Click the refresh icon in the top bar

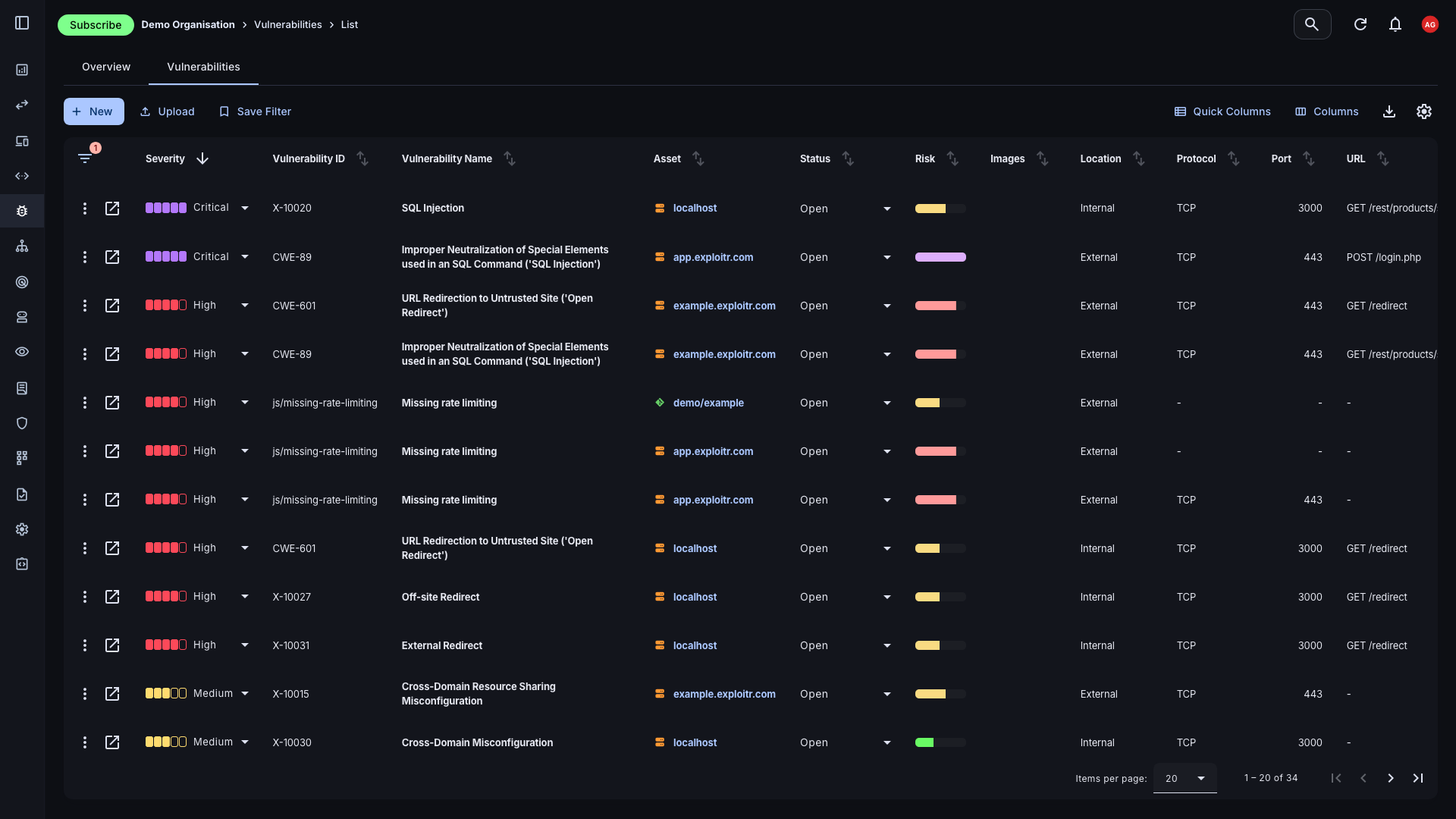point(1360,24)
